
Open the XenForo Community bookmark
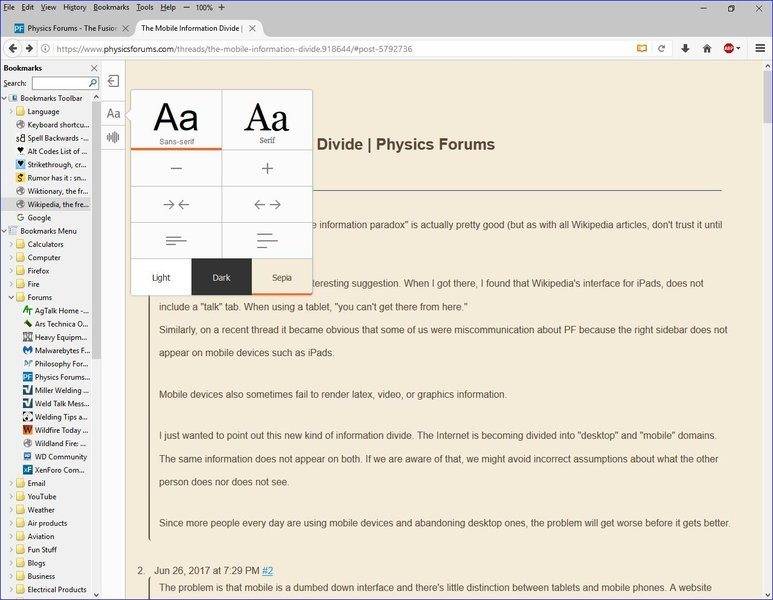54,470
